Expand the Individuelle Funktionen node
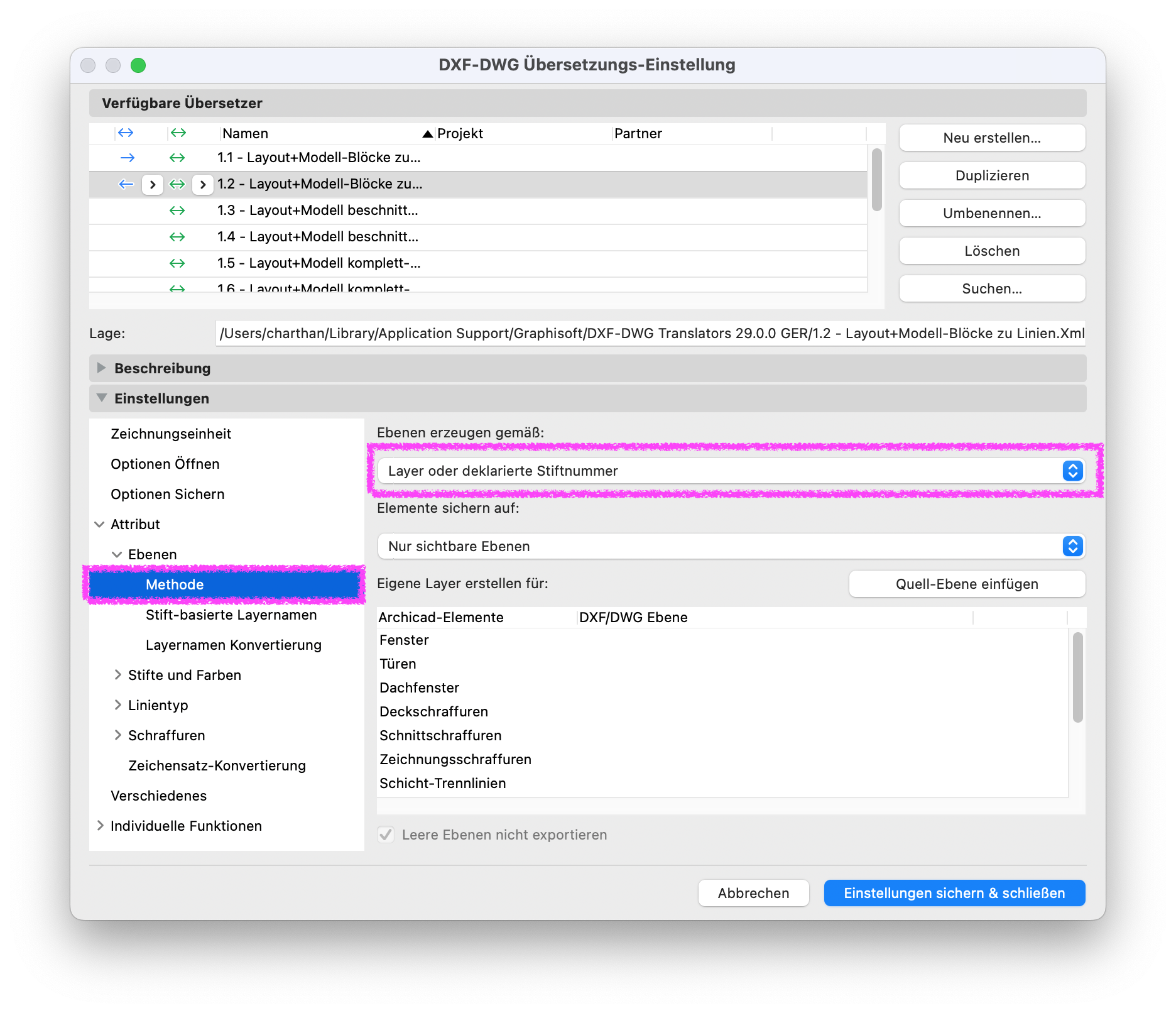Viewport: 1176px width, 1013px height. point(100,826)
